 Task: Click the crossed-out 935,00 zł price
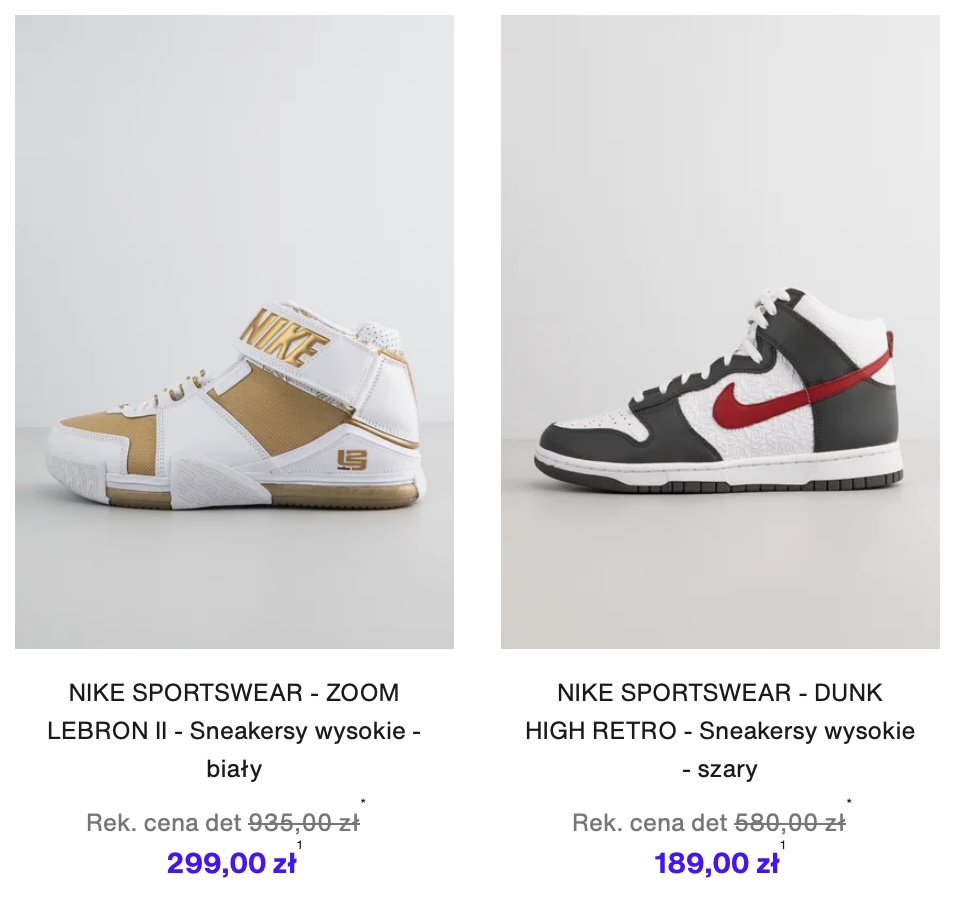click(304, 823)
